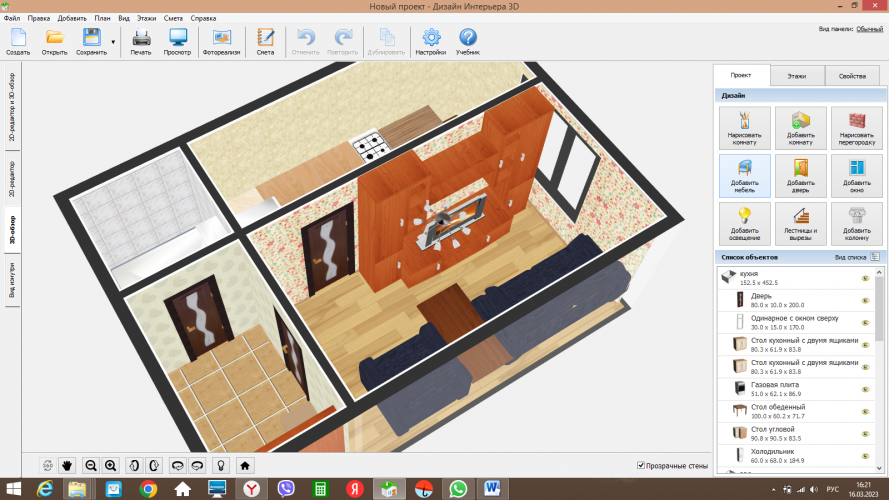Click the zoom in magnifier icon

tap(110, 465)
